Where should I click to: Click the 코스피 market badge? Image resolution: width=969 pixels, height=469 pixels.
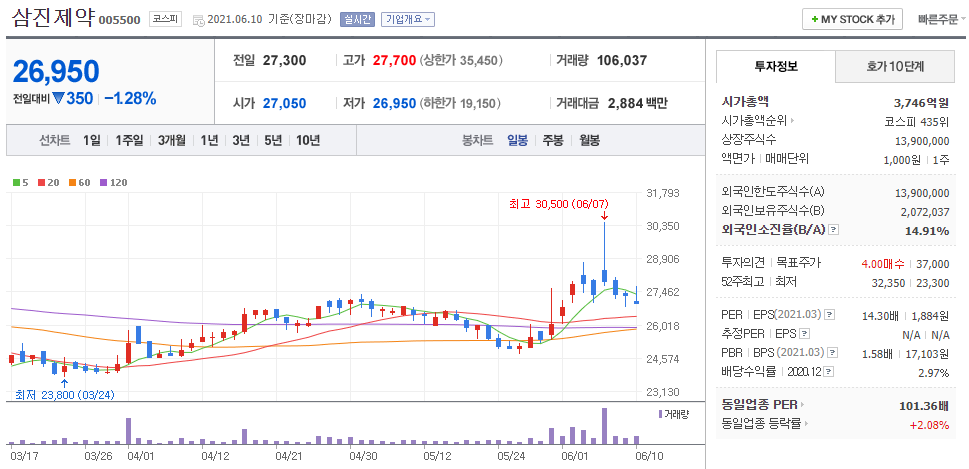[164, 19]
